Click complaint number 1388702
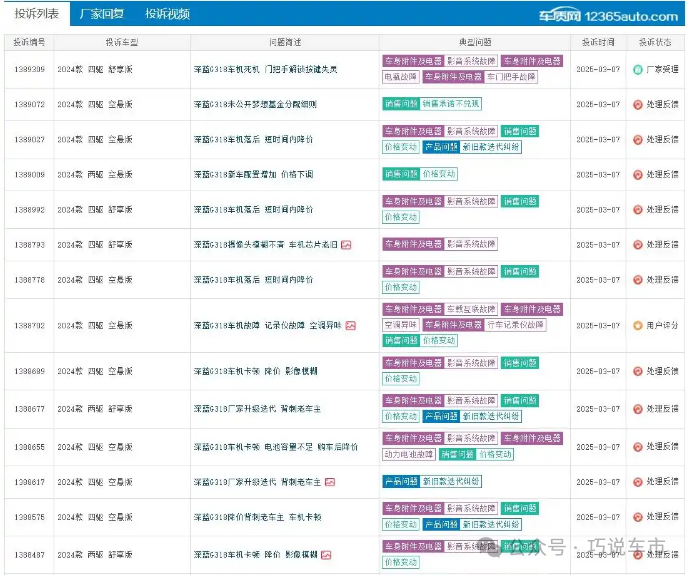Image resolution: width=688 pixels, height=575 pixels. click(29, 326)
